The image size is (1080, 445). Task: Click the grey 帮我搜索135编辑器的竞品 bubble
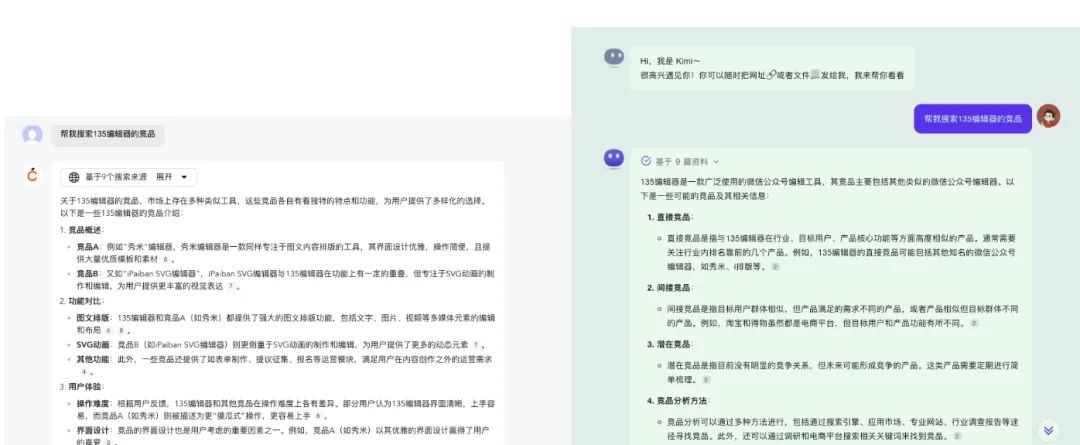107,134
